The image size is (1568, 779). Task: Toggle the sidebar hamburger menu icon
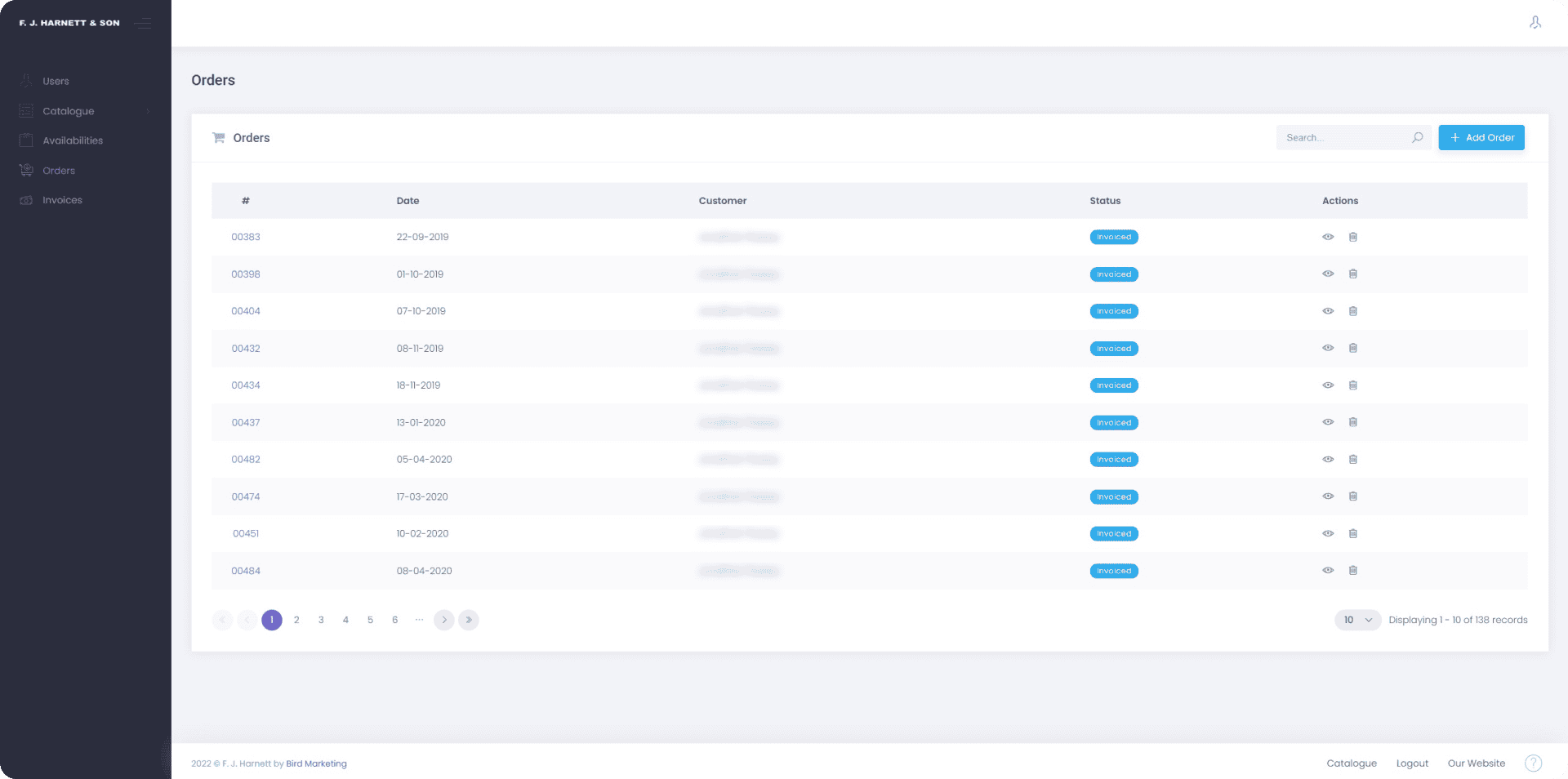143,23
